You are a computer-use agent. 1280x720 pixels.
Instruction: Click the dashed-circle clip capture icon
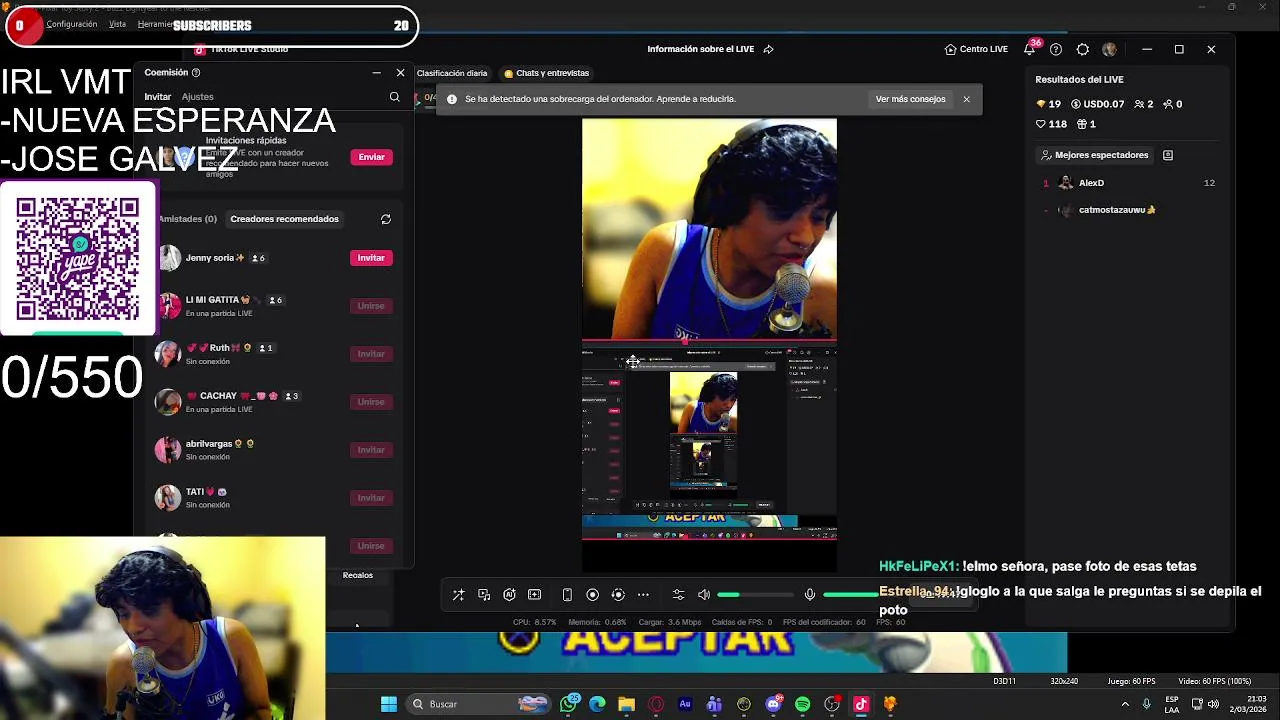[618, 595]
